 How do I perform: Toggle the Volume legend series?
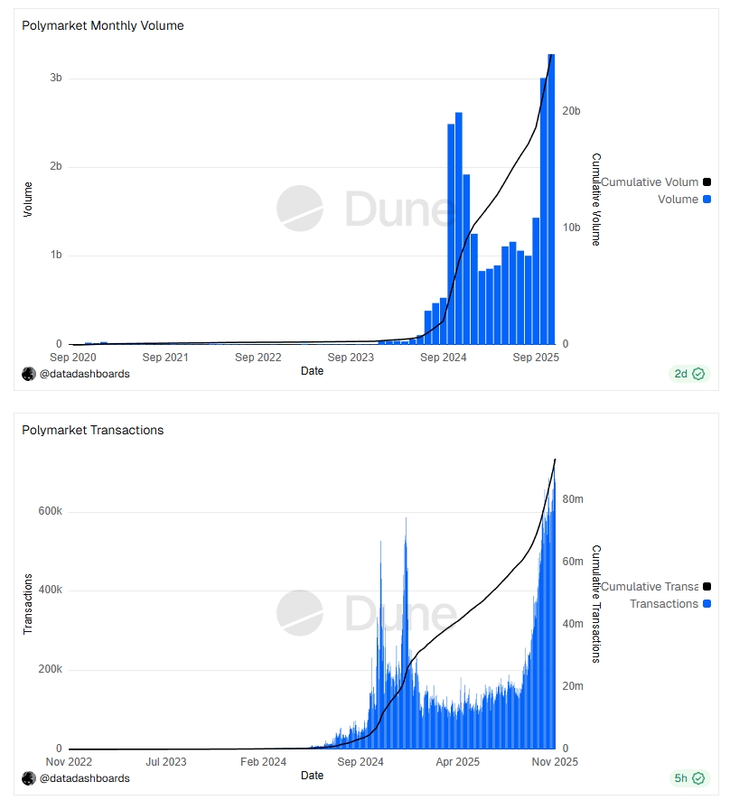tap(677, 199)
